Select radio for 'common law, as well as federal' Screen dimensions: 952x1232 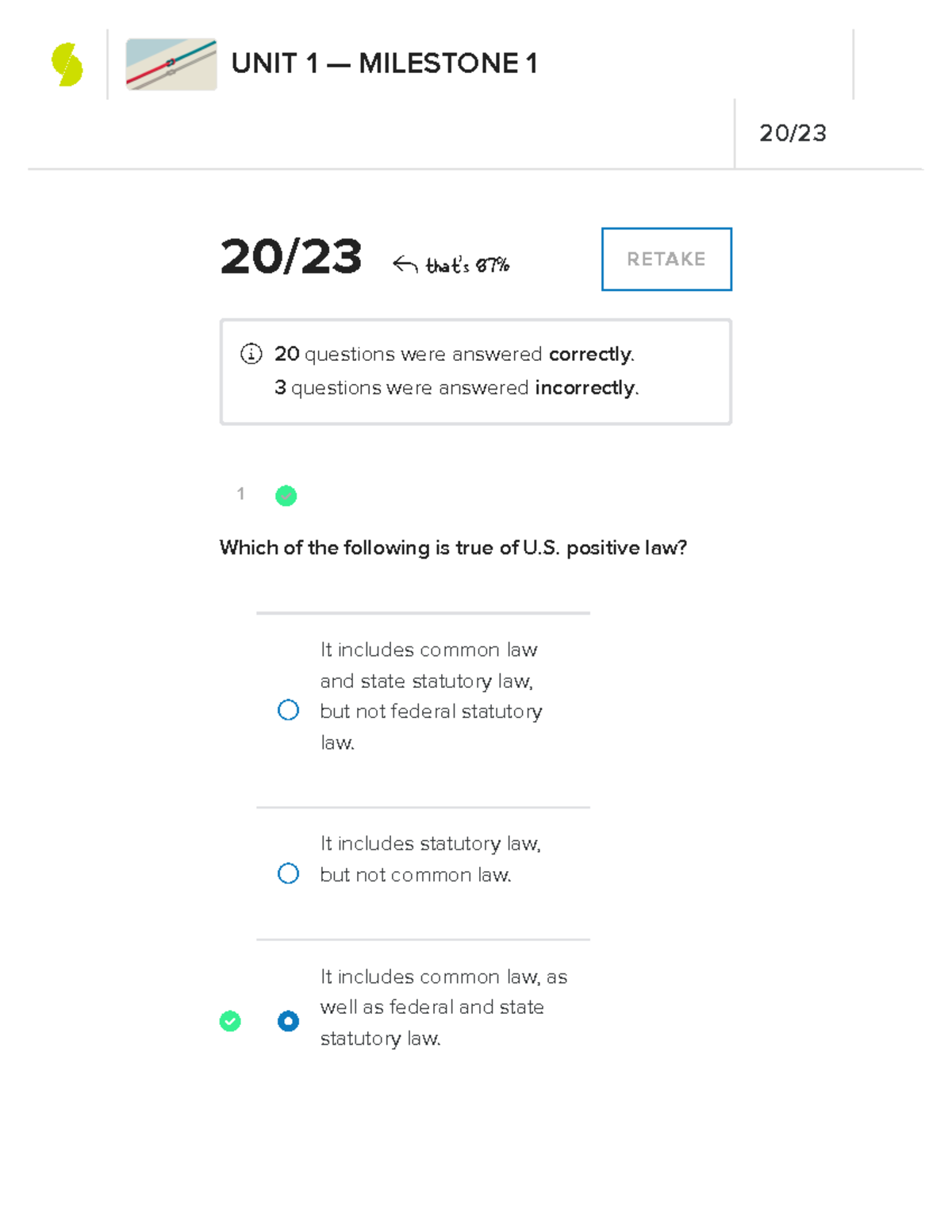click(x=288, y=1021)
